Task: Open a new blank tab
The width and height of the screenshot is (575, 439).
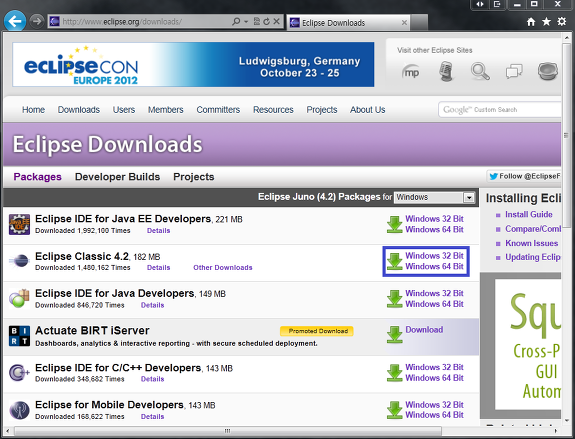Action: tap(419, 22)
